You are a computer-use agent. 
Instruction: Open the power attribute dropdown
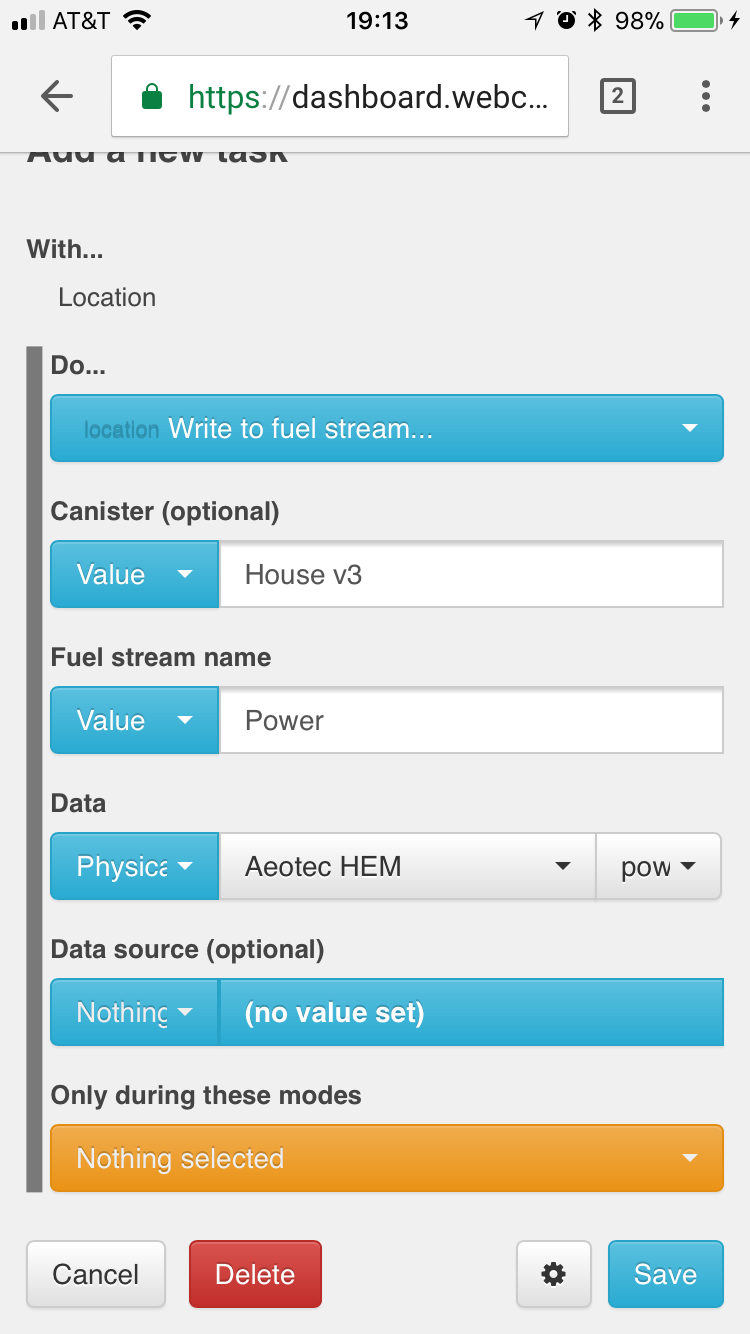click(x=658, y=866)
